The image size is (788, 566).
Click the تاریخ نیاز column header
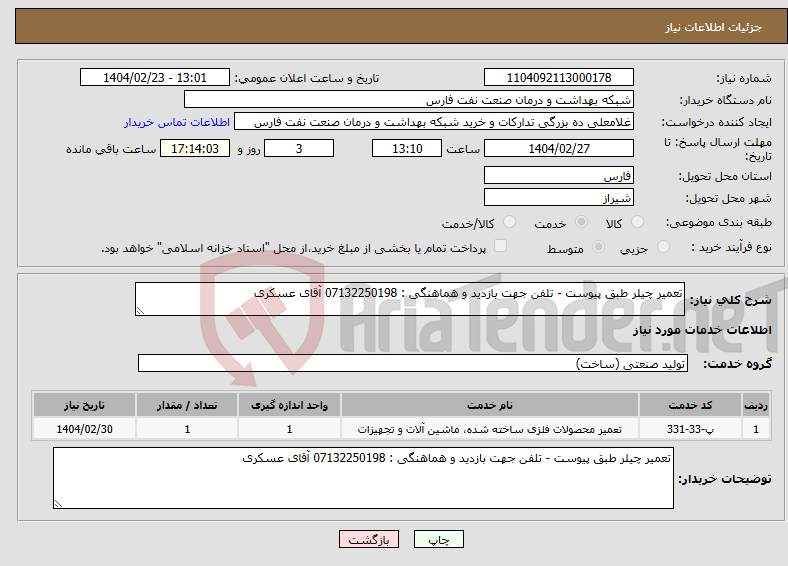(x=84, y=405)
